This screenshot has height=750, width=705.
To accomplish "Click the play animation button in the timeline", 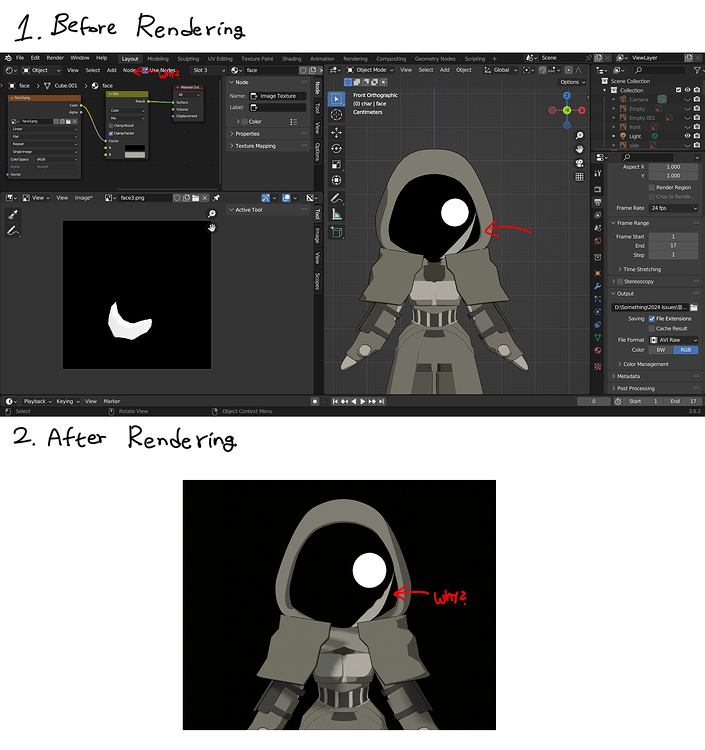I will [x=363, y=401].
